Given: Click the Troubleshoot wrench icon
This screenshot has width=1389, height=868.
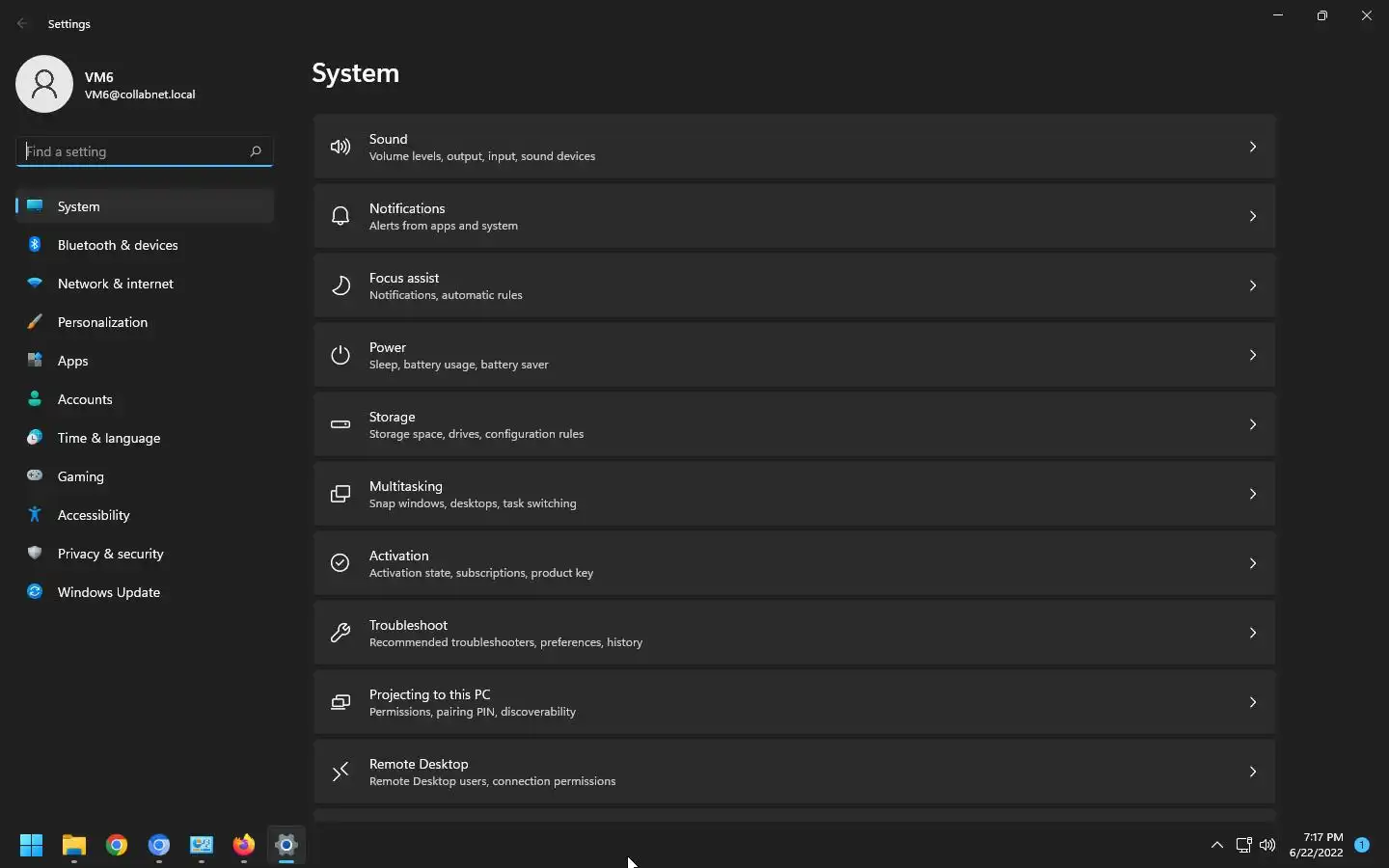Looking at the screenshot, I should pyautogui.click(x=340, y=634).
